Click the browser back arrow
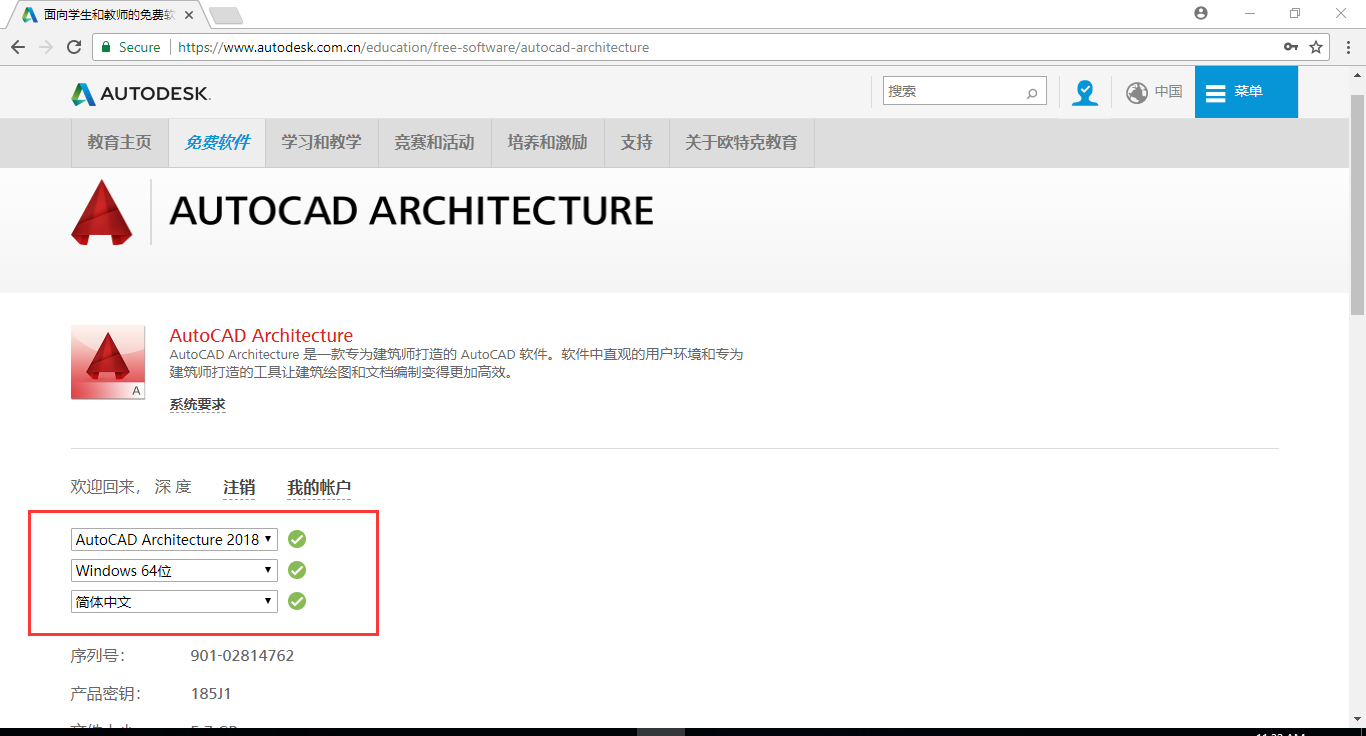 [18, 47]
